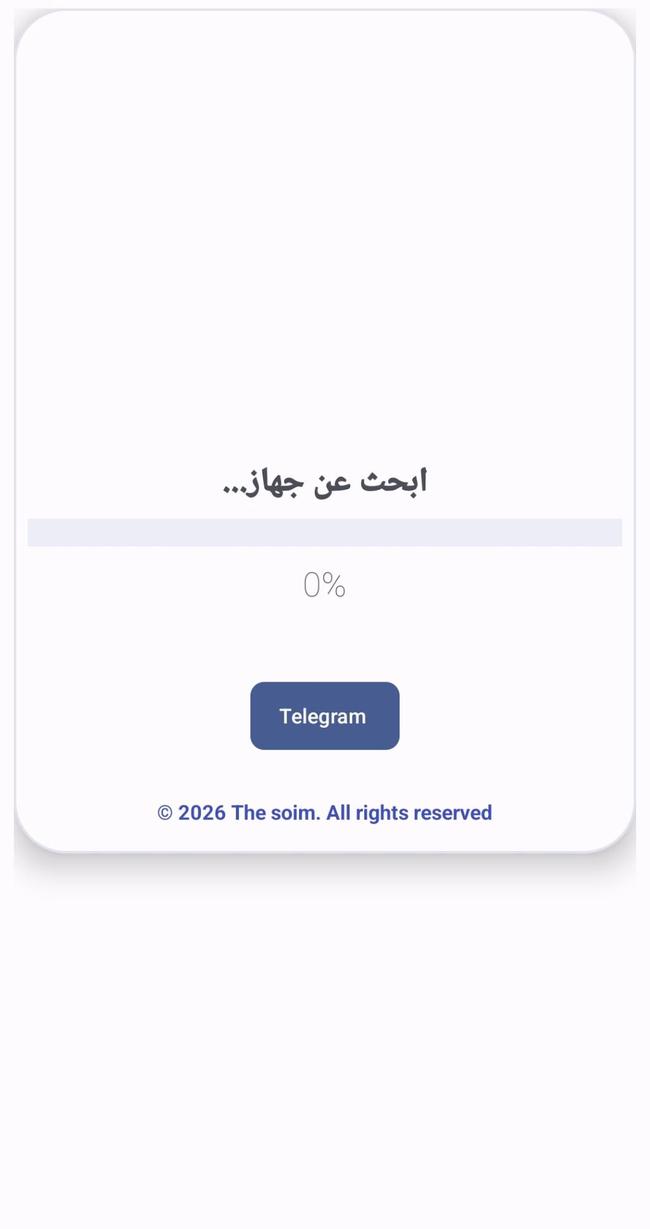Viewport: 650px width, 1229px height.
Task: Click the ellipsis after the Arabic heading
Action: coord(232,490)
